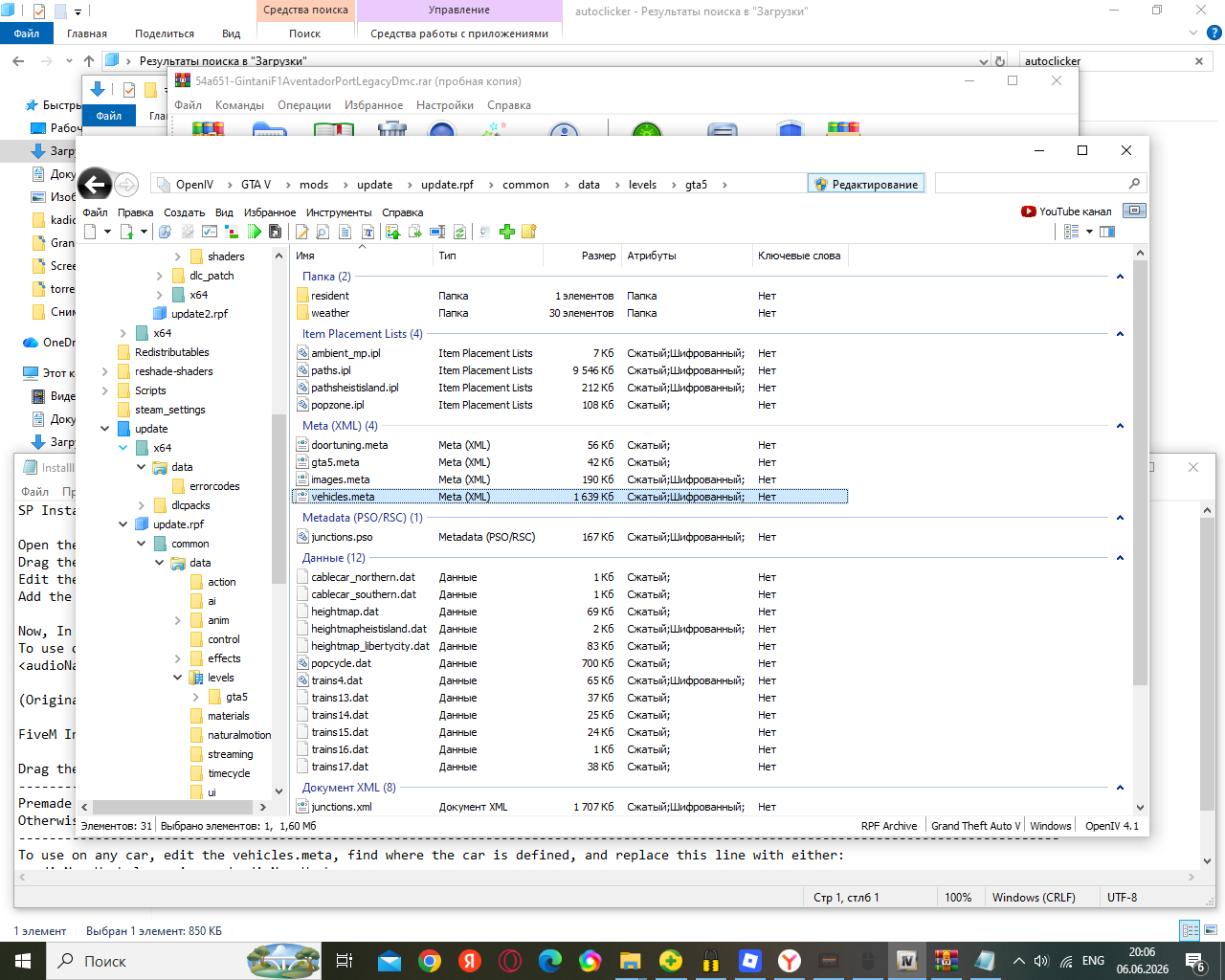This screenshot has width=1225, height=980.
Task: Open WinRAR Операции menu
Action: 304,105
